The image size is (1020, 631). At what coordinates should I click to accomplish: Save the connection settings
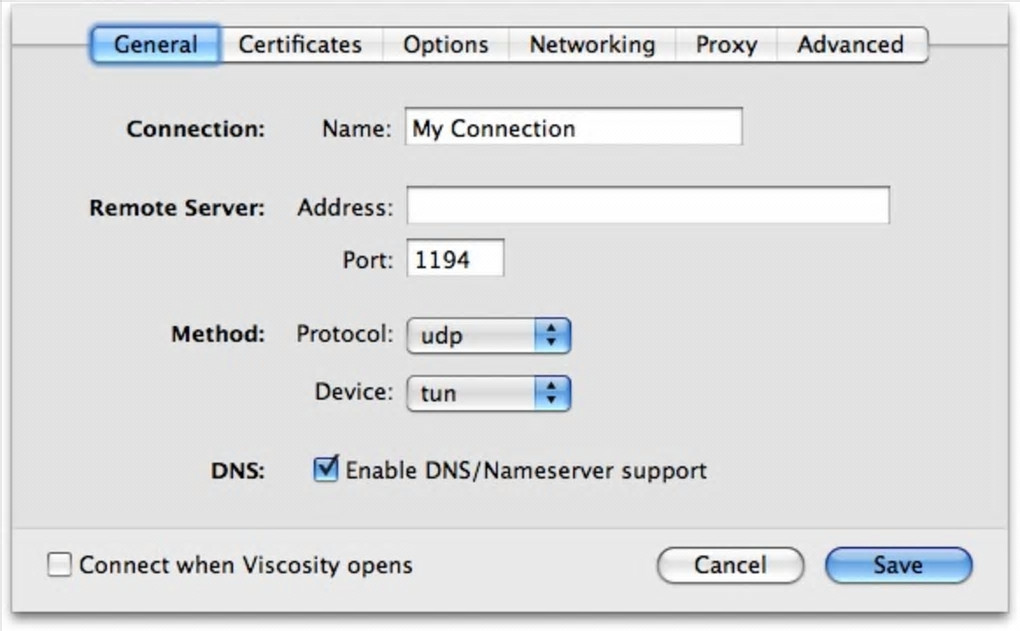point(898,565)
